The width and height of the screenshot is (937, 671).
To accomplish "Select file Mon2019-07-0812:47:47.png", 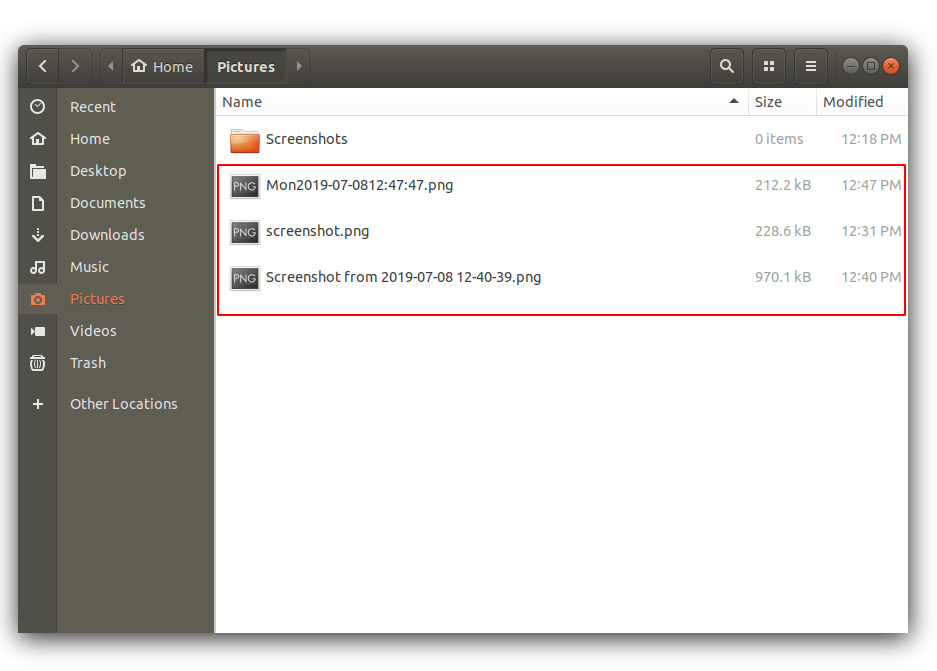I will (359, 185).
